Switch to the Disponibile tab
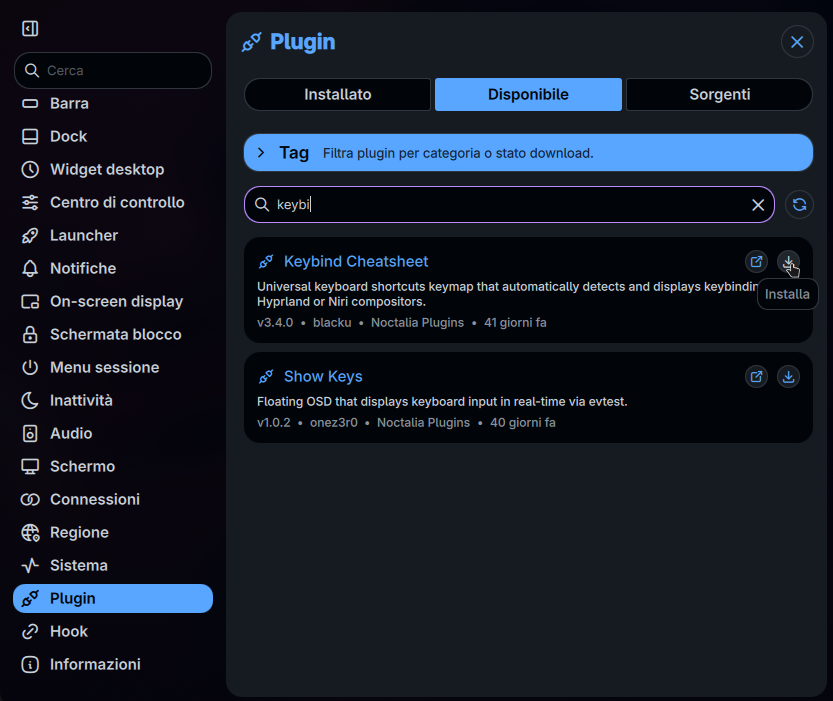This screenshot has width=833, height=701. [x=528, y=95]
